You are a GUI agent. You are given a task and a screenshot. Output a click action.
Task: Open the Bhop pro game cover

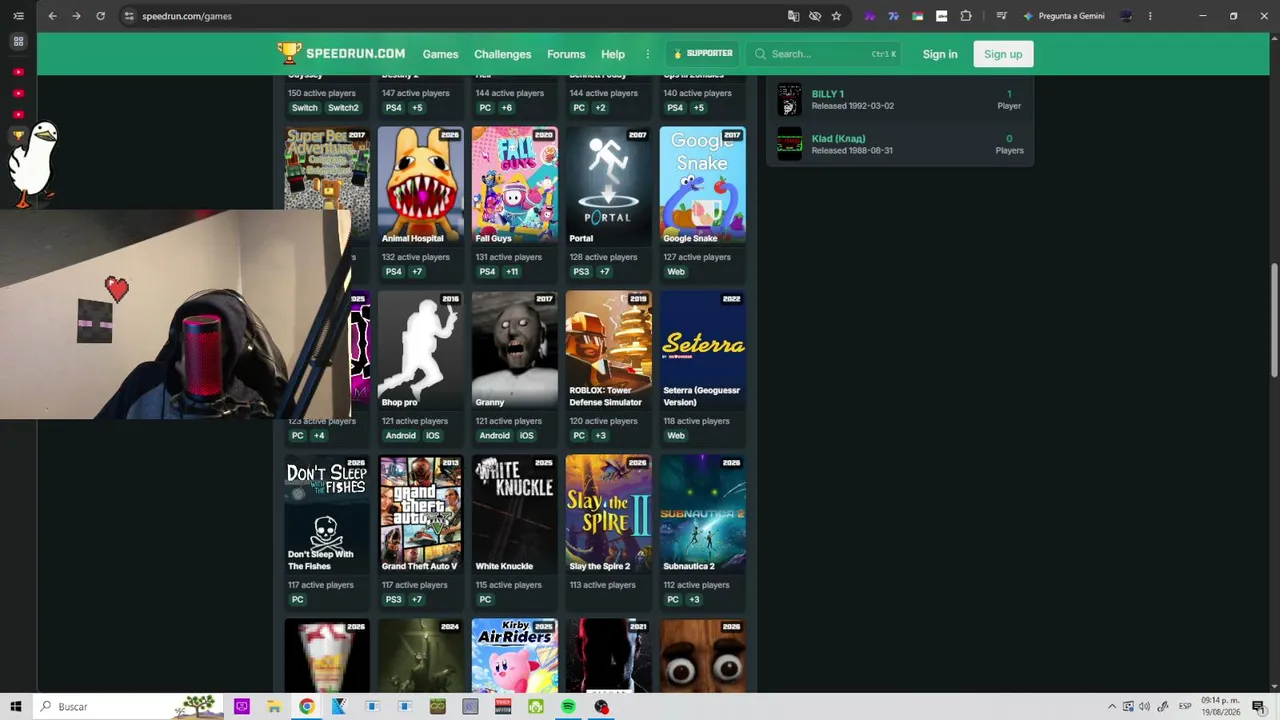421,349
